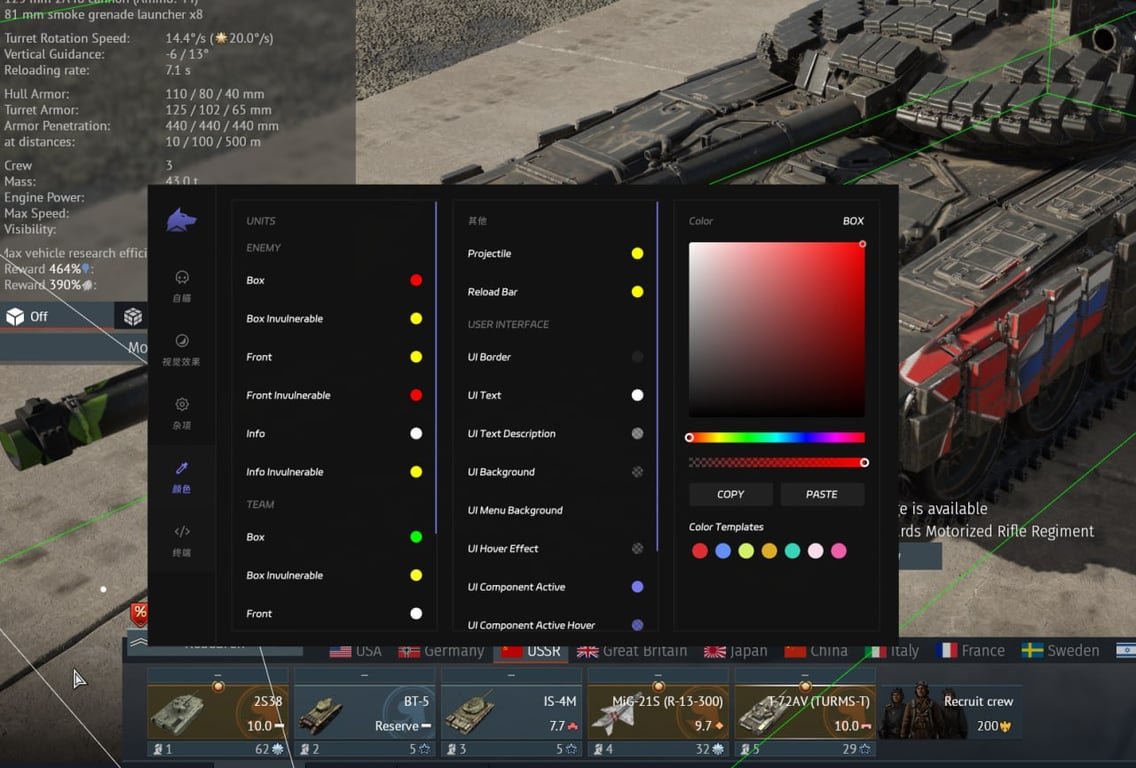Click inside the red saturation picker square
Screen dimensions: 1136x768
pyautogui.click(x=777, y=330)
